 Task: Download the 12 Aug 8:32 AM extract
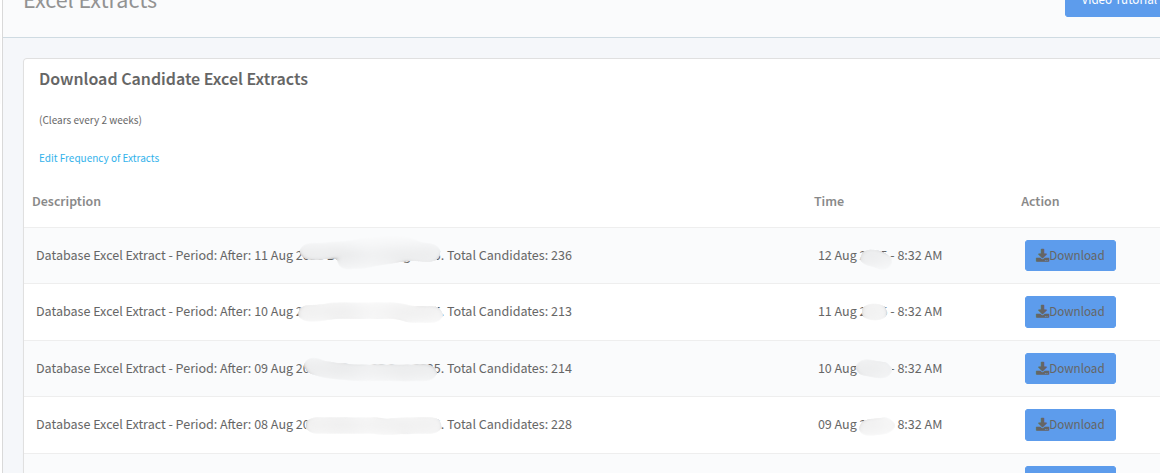(x=1070, y=255)
